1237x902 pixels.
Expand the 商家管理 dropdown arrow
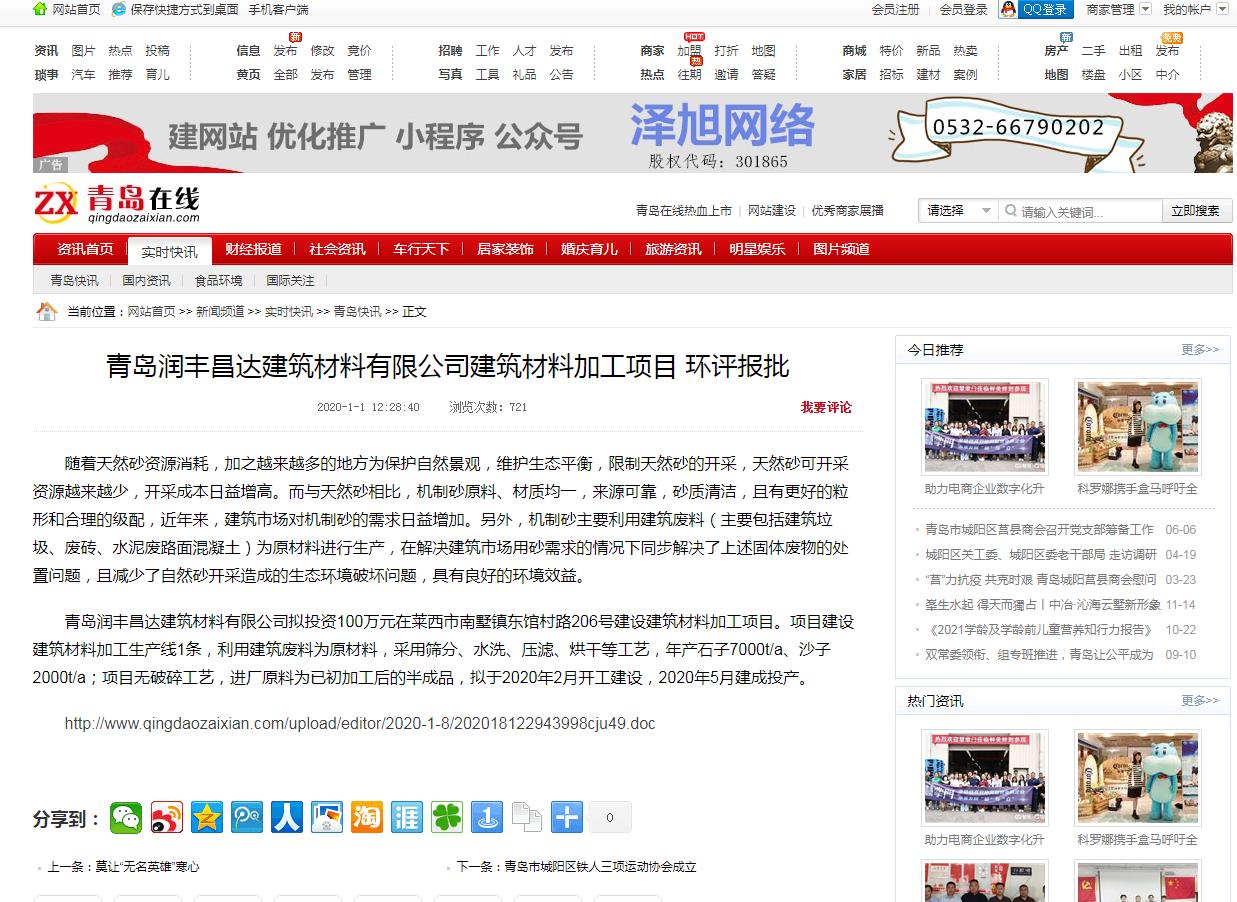[1144, 9]
